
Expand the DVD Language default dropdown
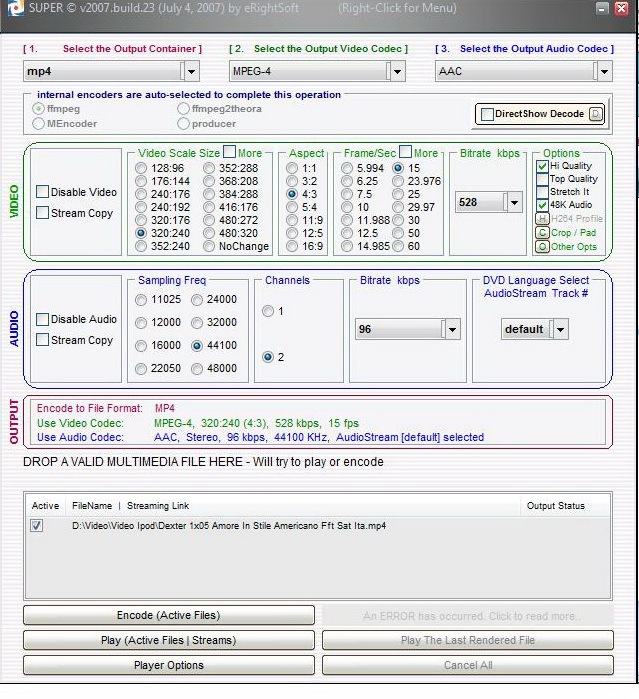pos(560,329)
